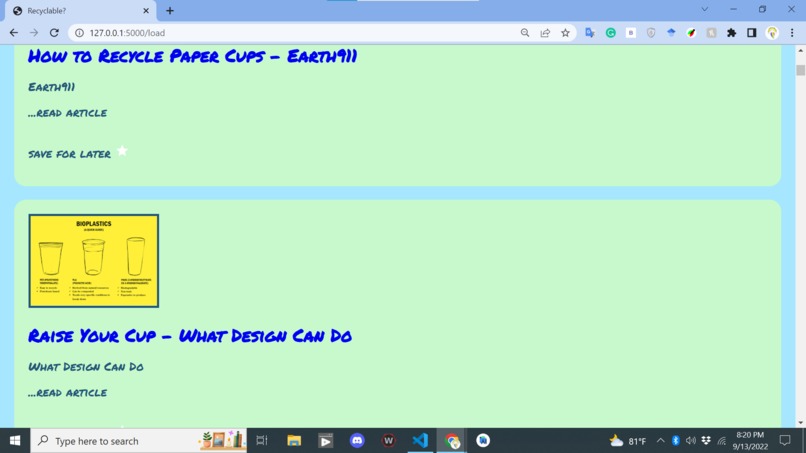Image resolution: width=806 pixels, height=453 pixels.
Task: Open How to Recycle Paper Cups headline
Action: [193, 56]
